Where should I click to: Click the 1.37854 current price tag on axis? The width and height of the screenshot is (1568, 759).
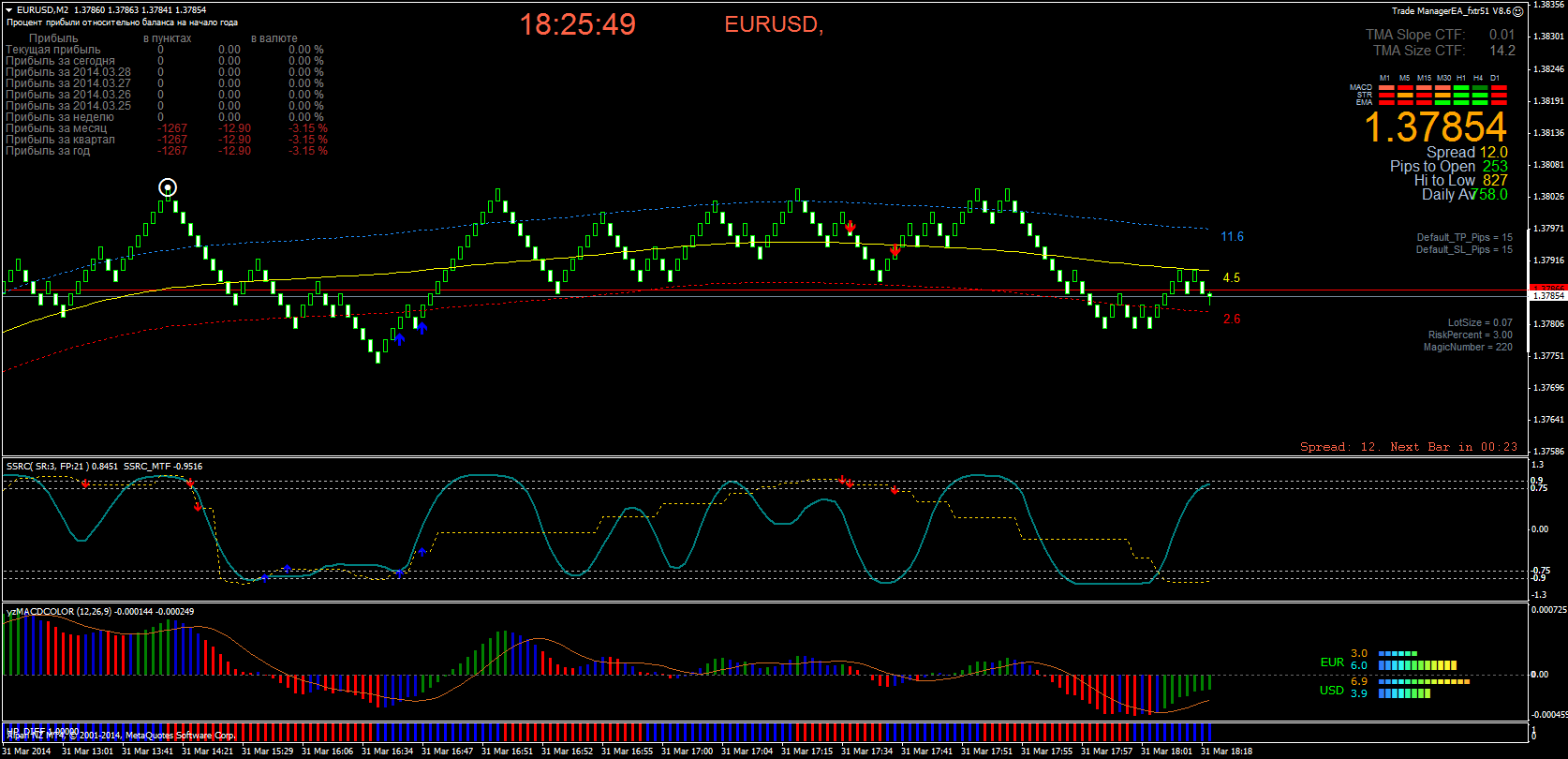click(x=1549, y=295)
